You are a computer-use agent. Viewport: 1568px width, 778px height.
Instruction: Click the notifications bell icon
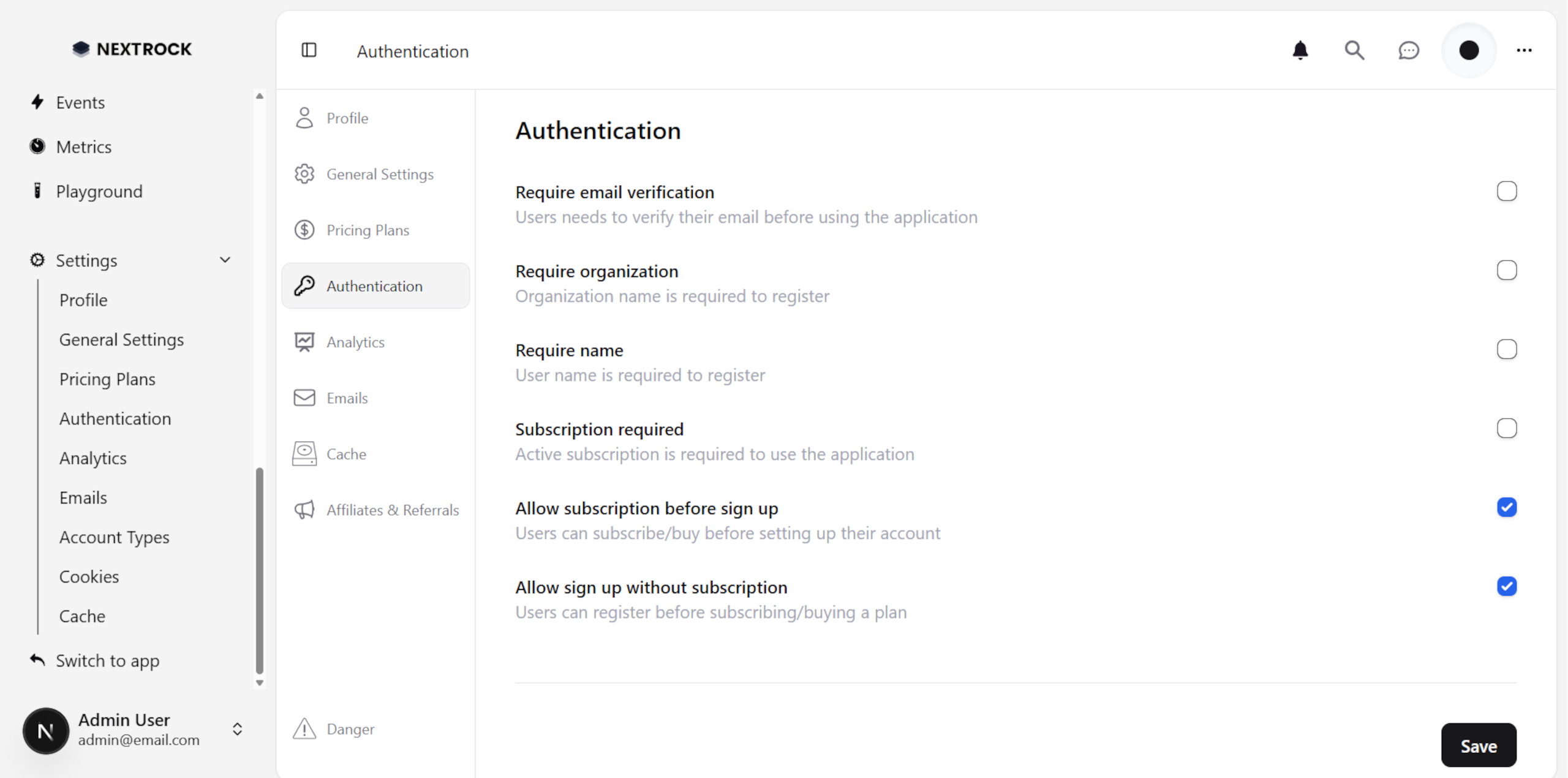pyautogui.click(x=1300, y=50)
